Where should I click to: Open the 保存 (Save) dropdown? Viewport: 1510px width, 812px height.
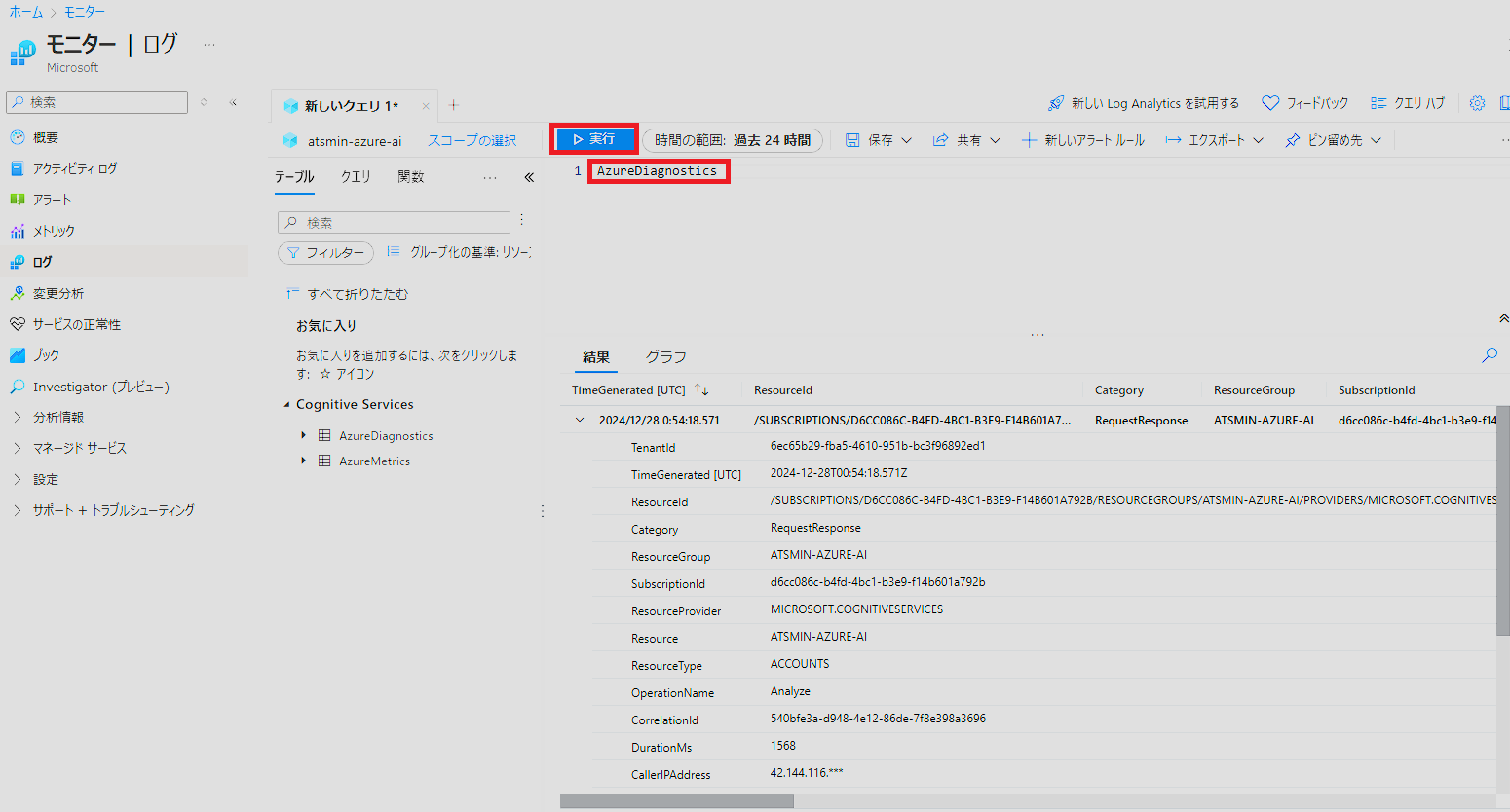(x=879, y=140)
